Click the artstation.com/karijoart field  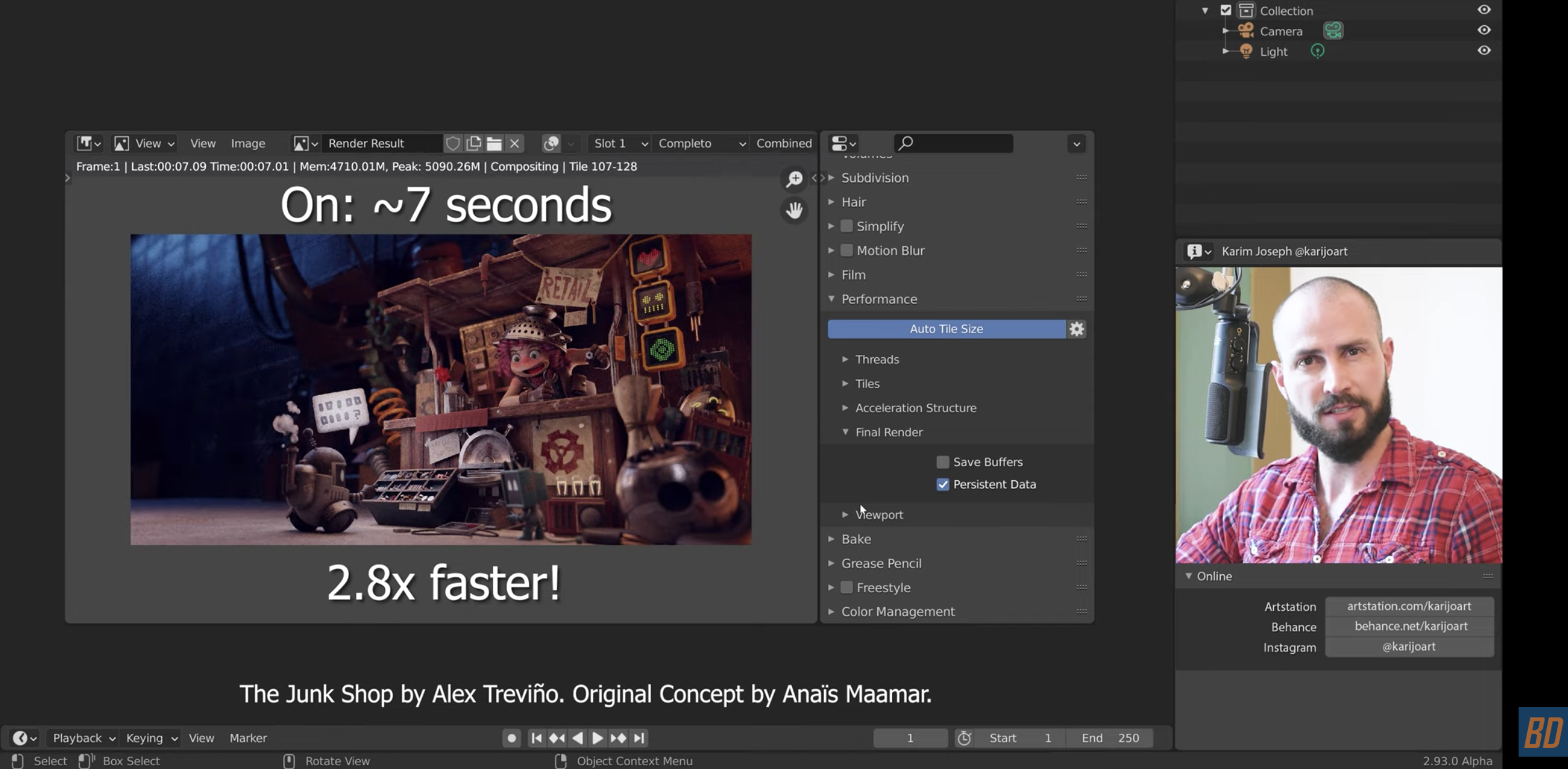pos(1409,606)
